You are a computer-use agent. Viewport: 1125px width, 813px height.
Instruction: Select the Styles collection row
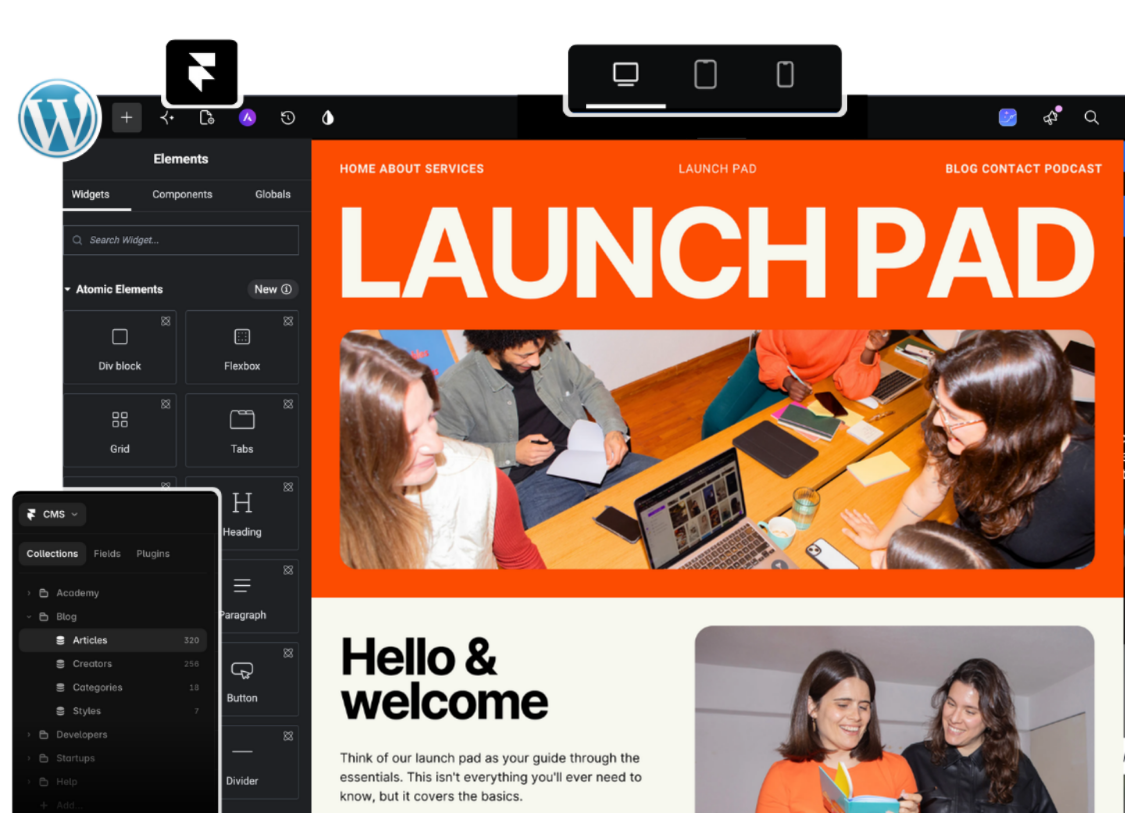(x=113, y=710)
